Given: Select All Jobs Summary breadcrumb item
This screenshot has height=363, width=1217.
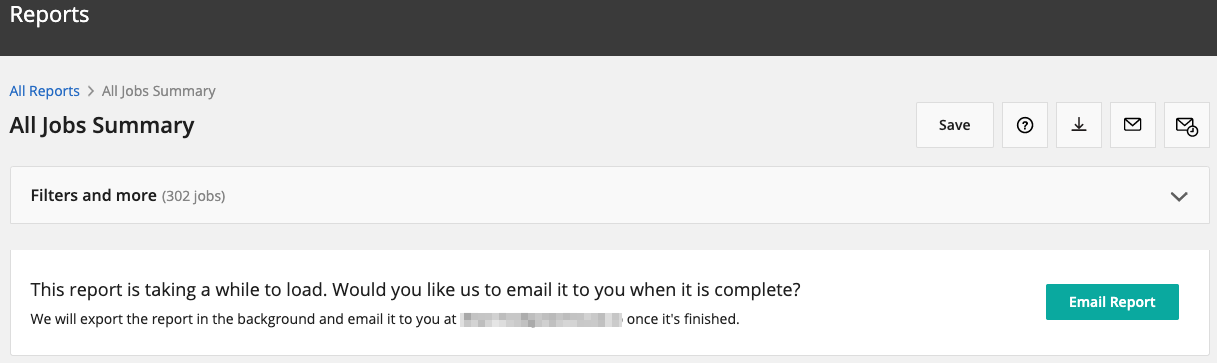Looking at the screenshot, I should [159, 91].
